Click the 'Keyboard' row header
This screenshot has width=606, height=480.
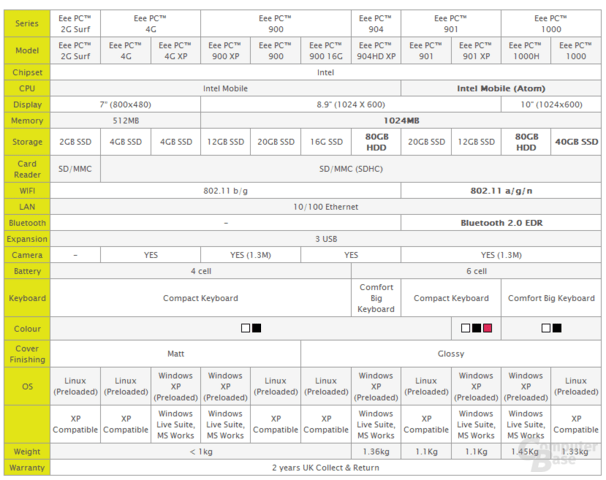[27, 298]
